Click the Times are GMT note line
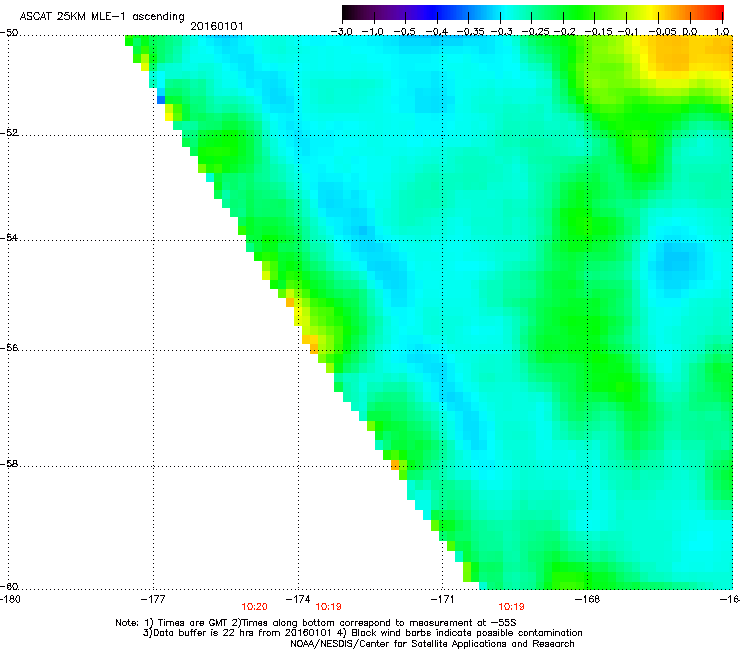The width and height of the screenshot is (740, 650). tap(316, 623)
